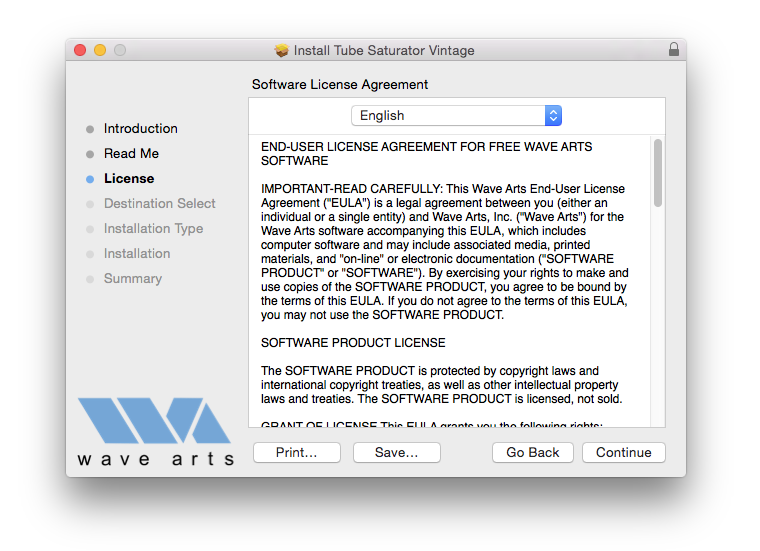The image size is (760, 551).
Task: Click the yellow minimize window button
Action: coord(100,50)
